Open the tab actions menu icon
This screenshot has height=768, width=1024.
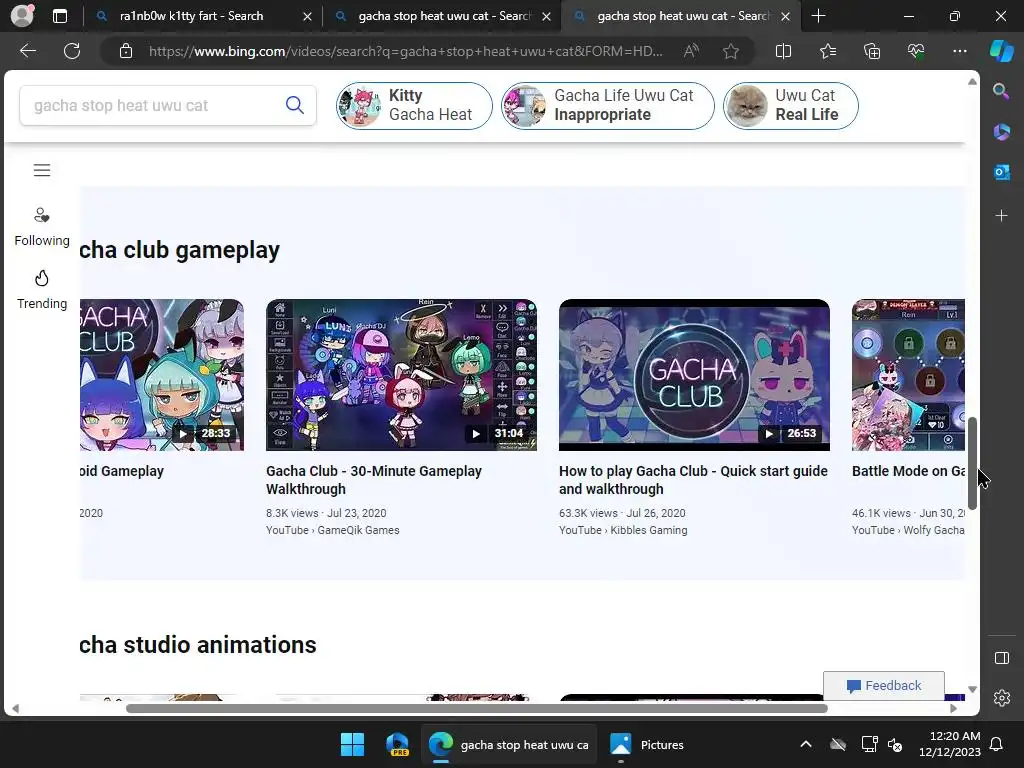pyautogui.click(x=59, y=16)
